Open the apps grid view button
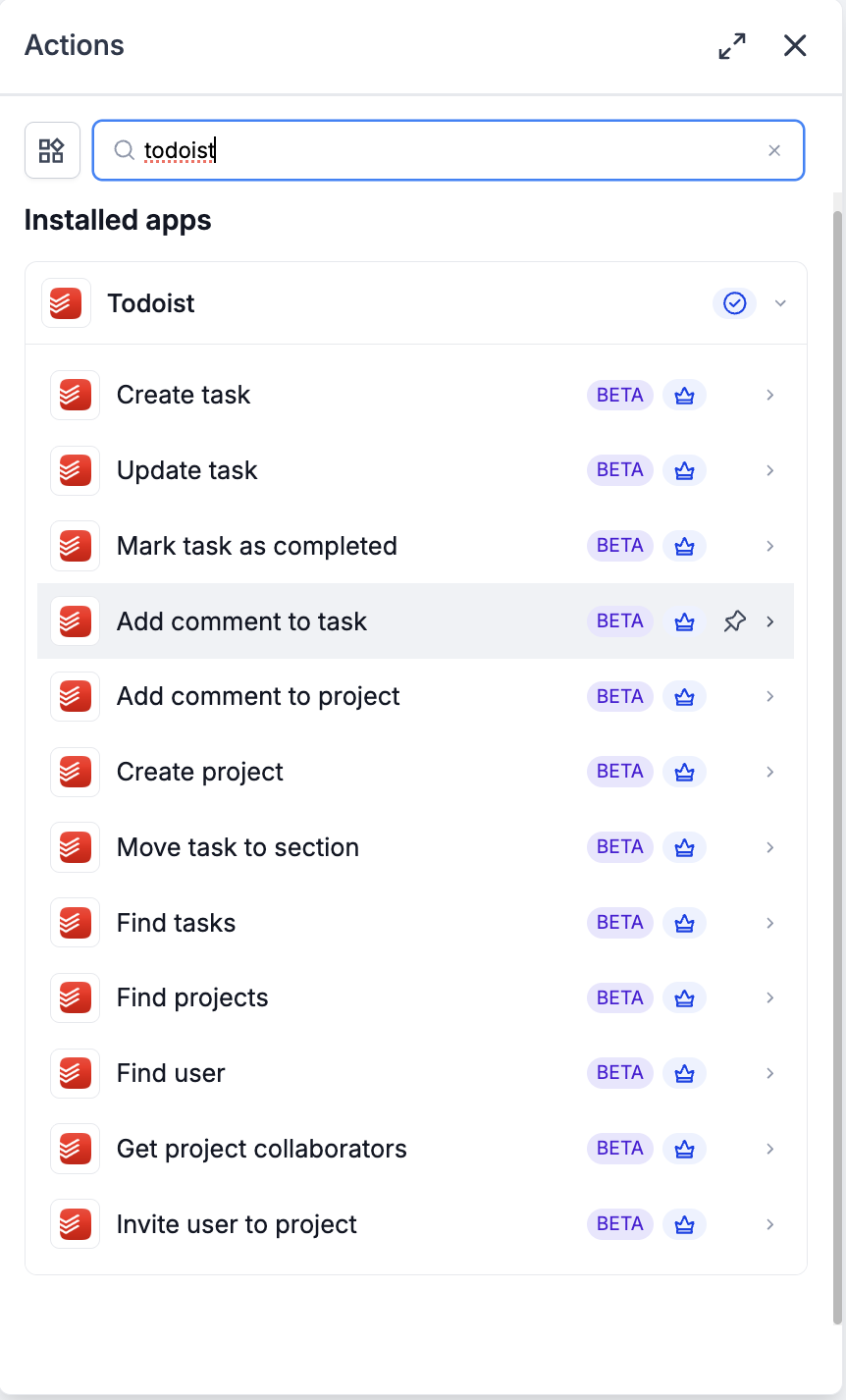Image resolution: width=846 pixels, height=1400 pixels. click(x=52, y=150)
